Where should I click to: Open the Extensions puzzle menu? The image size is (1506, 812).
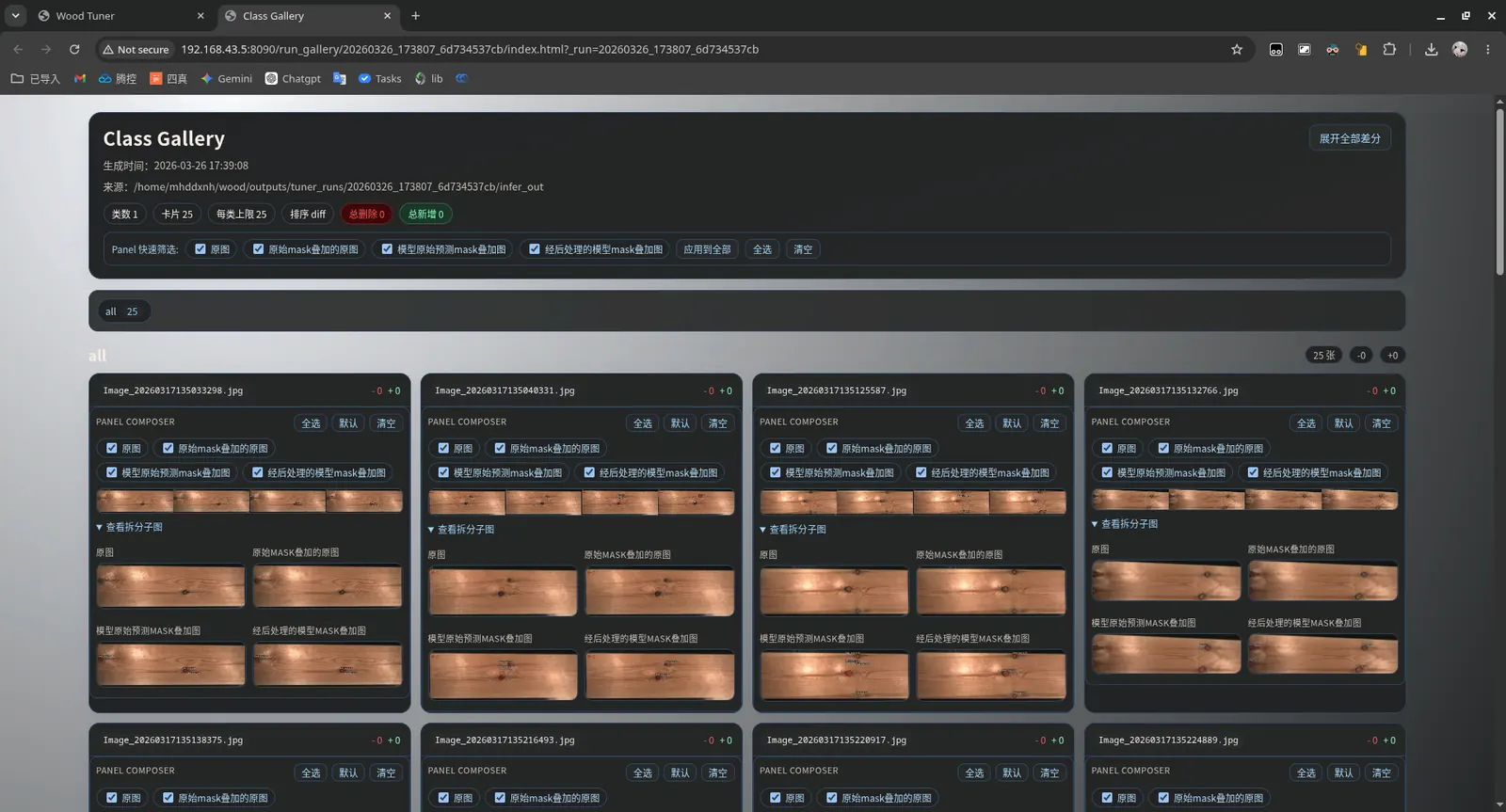click(x=1389, y=49)
